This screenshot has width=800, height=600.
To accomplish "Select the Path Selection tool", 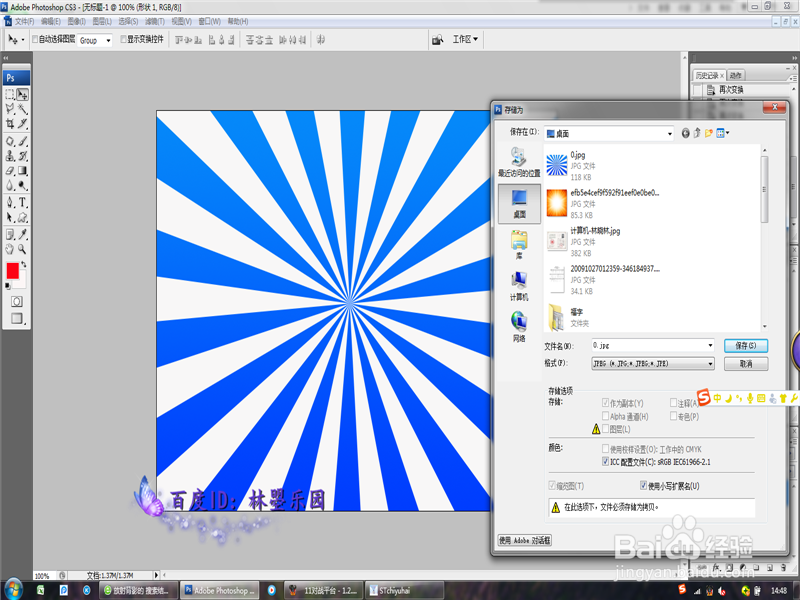I will [x=10, y=217].
